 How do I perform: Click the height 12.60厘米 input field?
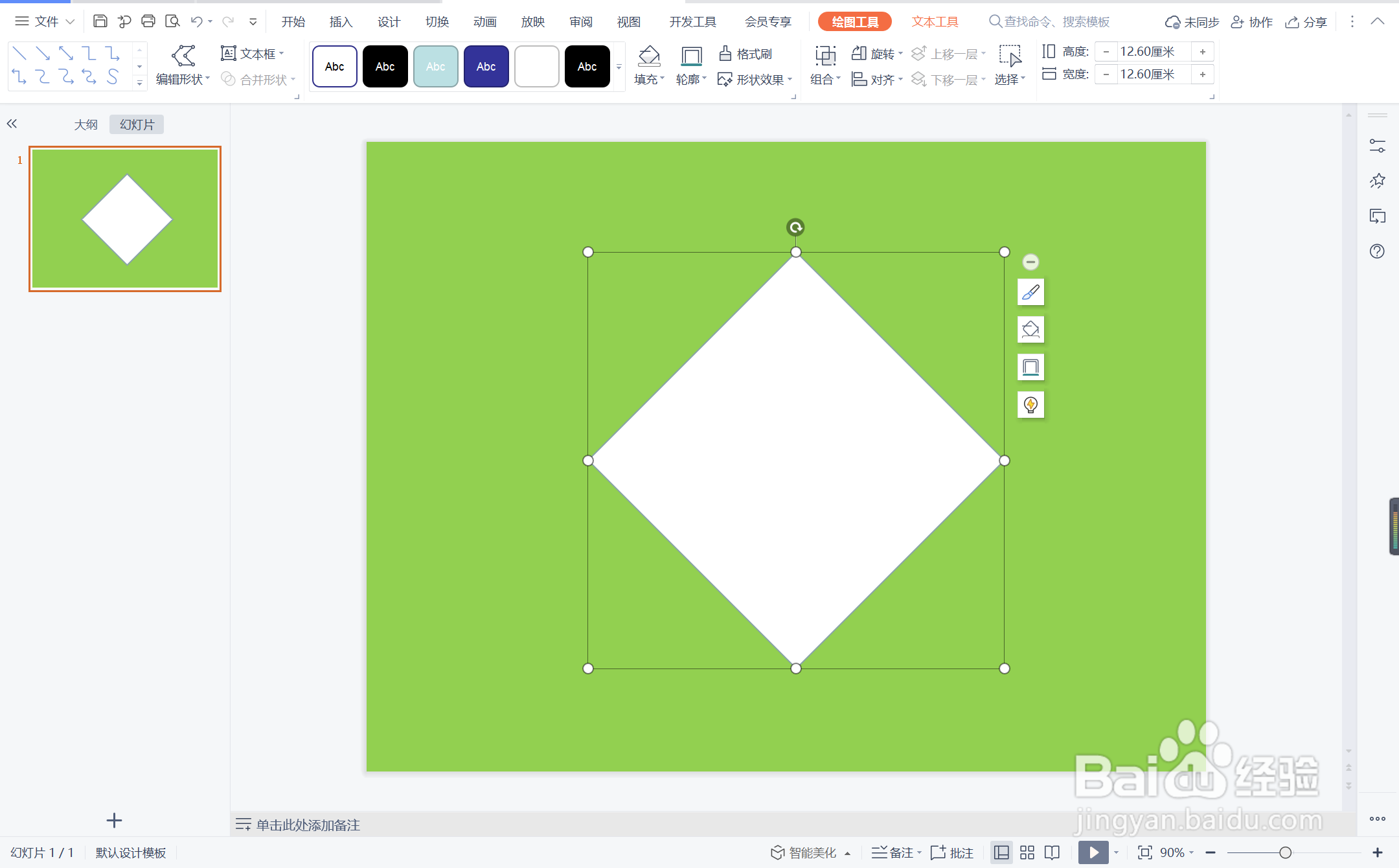point(1155,51)
